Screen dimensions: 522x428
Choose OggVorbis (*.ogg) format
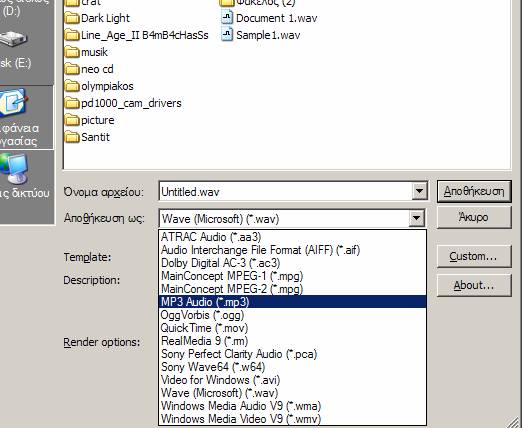click(x=292, y=315)
